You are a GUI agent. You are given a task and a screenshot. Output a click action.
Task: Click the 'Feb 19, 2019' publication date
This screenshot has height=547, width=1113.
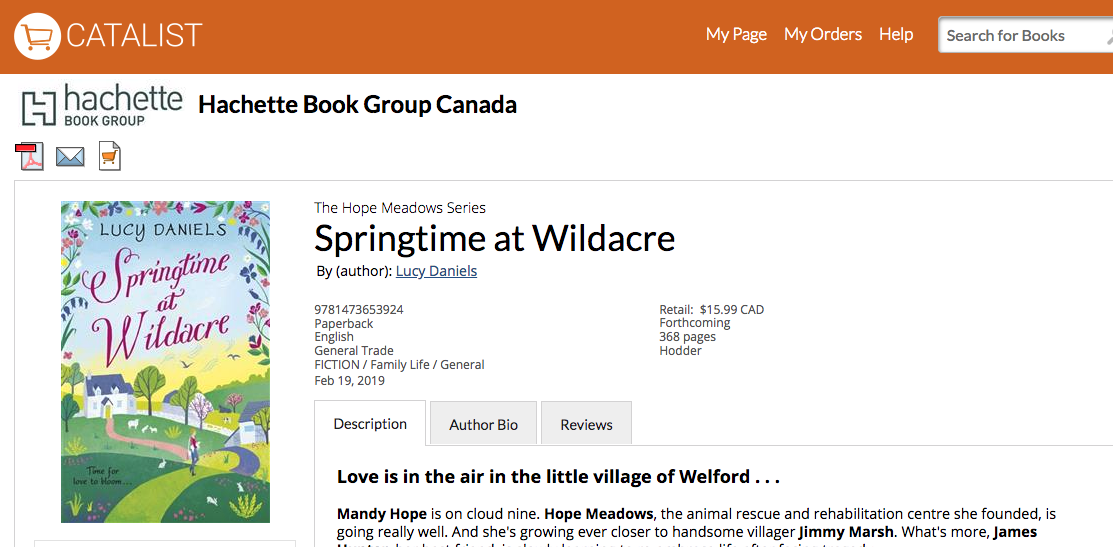pos(349,381)
